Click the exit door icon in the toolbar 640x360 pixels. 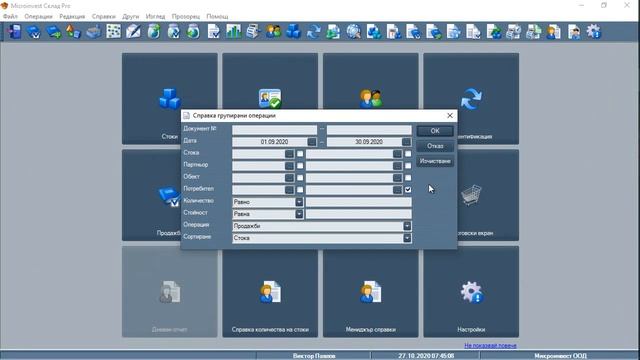(14, 31)
